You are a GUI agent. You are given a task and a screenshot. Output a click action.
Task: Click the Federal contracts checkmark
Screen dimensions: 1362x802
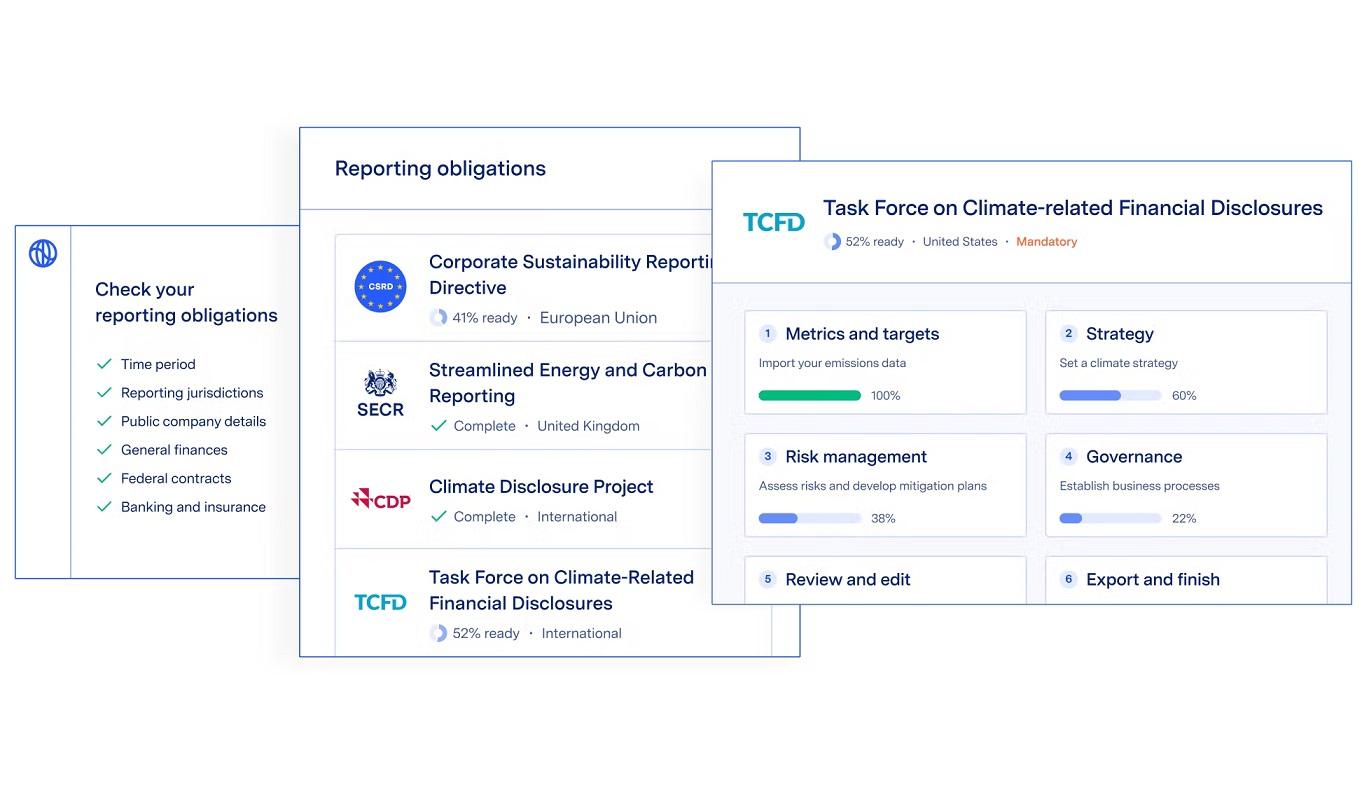[103, 478]
